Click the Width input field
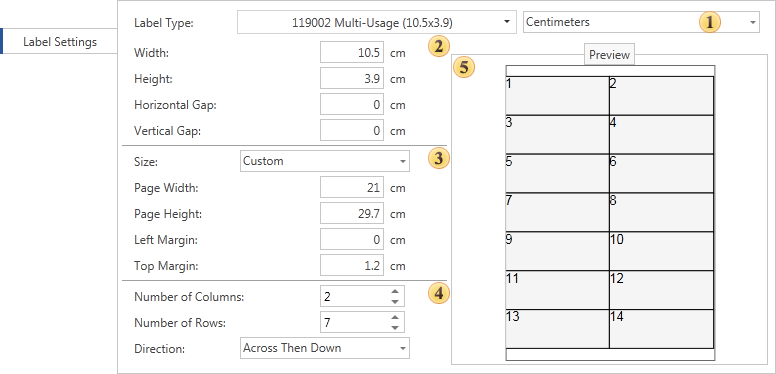The image size is (776, 374). (352, 53)
